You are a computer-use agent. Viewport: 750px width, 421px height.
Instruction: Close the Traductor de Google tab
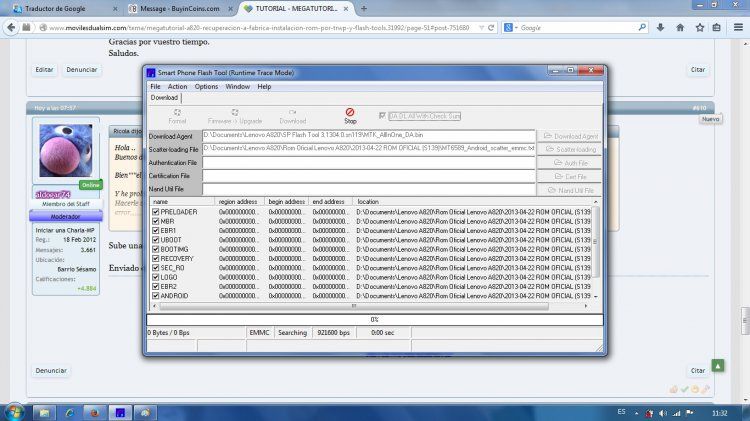click(115, 9)
